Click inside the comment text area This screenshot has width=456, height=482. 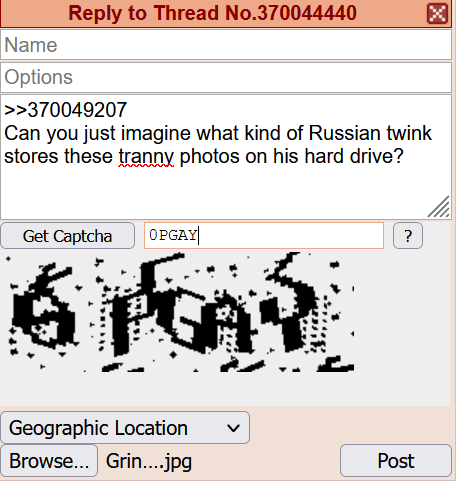(226, 157)
